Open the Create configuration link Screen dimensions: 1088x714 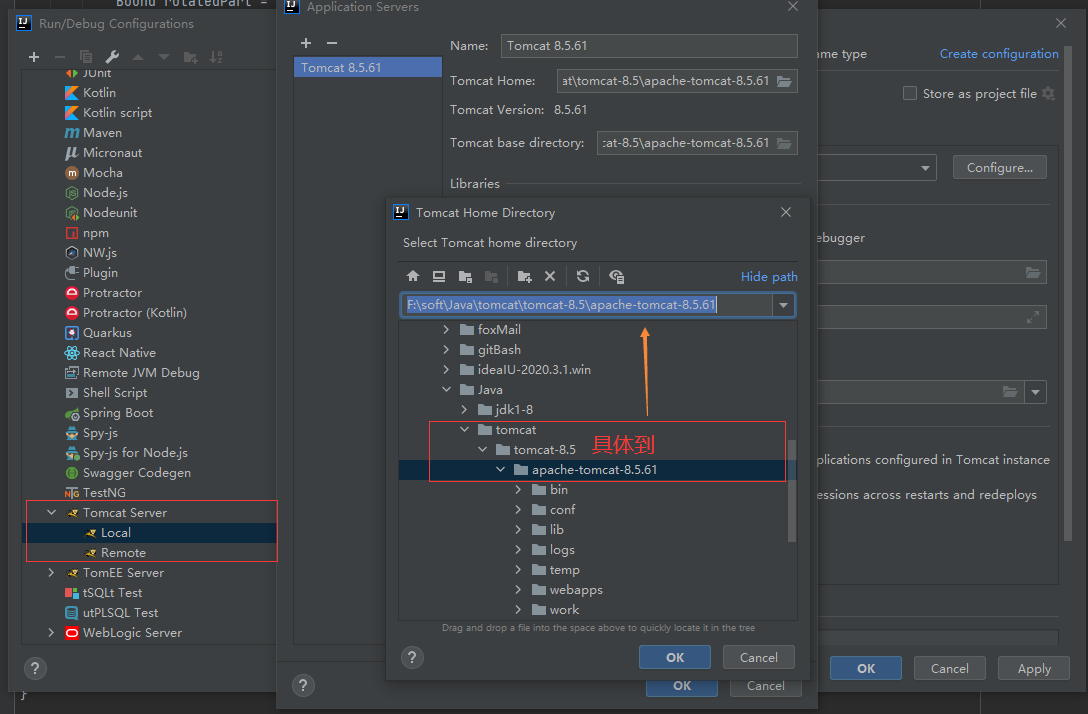tap(998, 53)
